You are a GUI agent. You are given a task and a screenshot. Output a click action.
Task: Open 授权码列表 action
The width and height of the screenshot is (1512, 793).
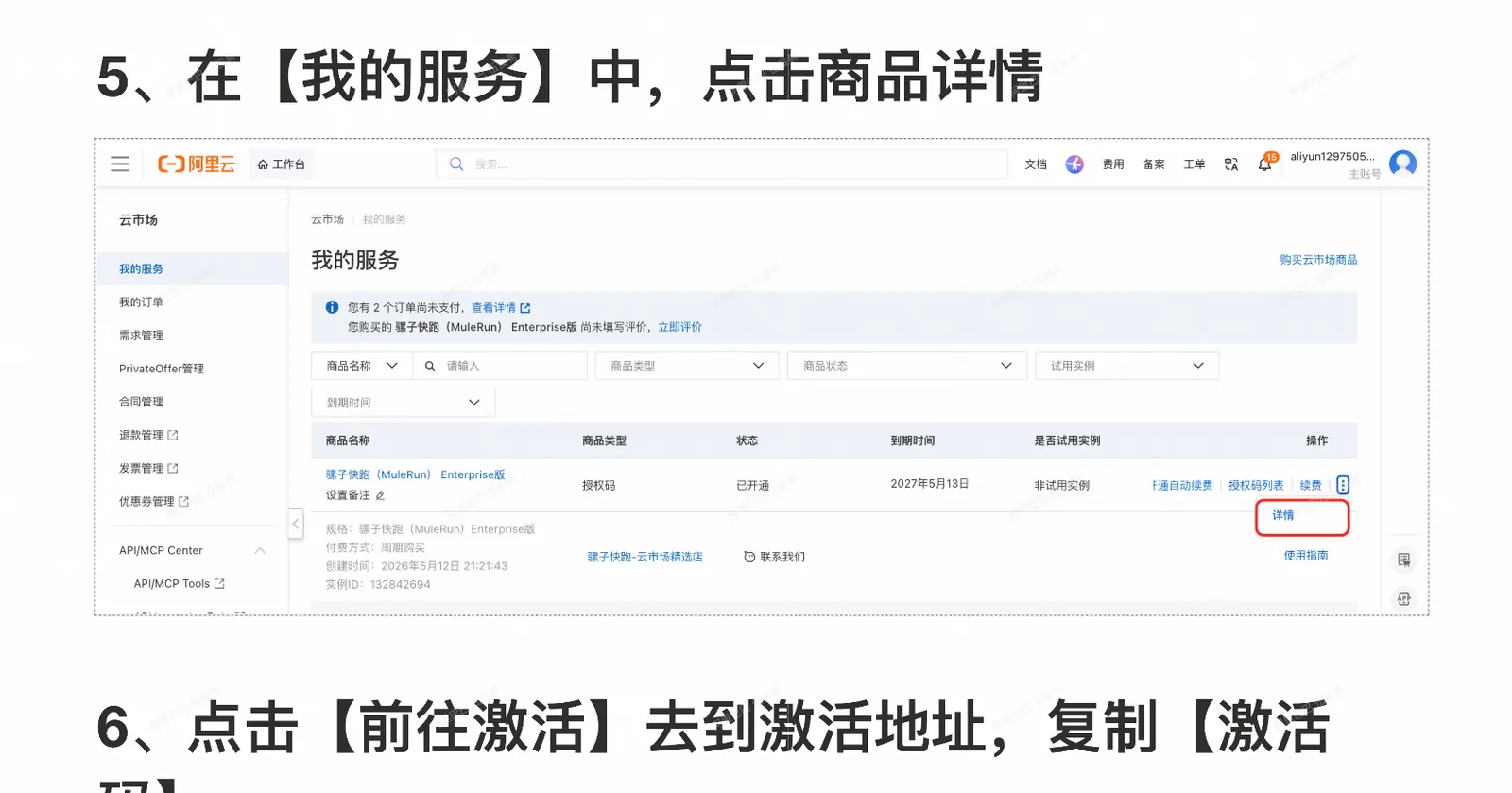1256,486
